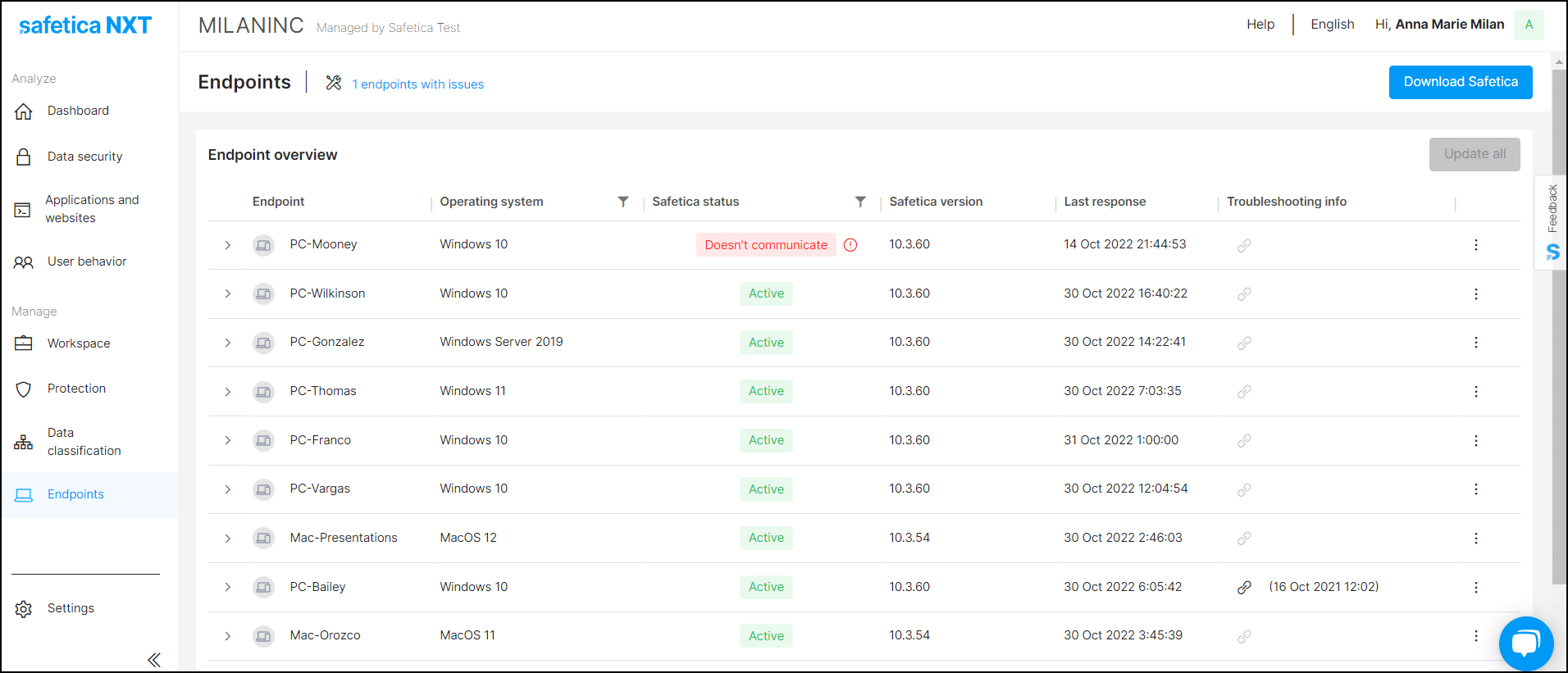Screen dimensions: 1568x673
Task: Click the (16 Oct 2021 12:02) troubleshooting text
Action: (x=1324, y=587)
